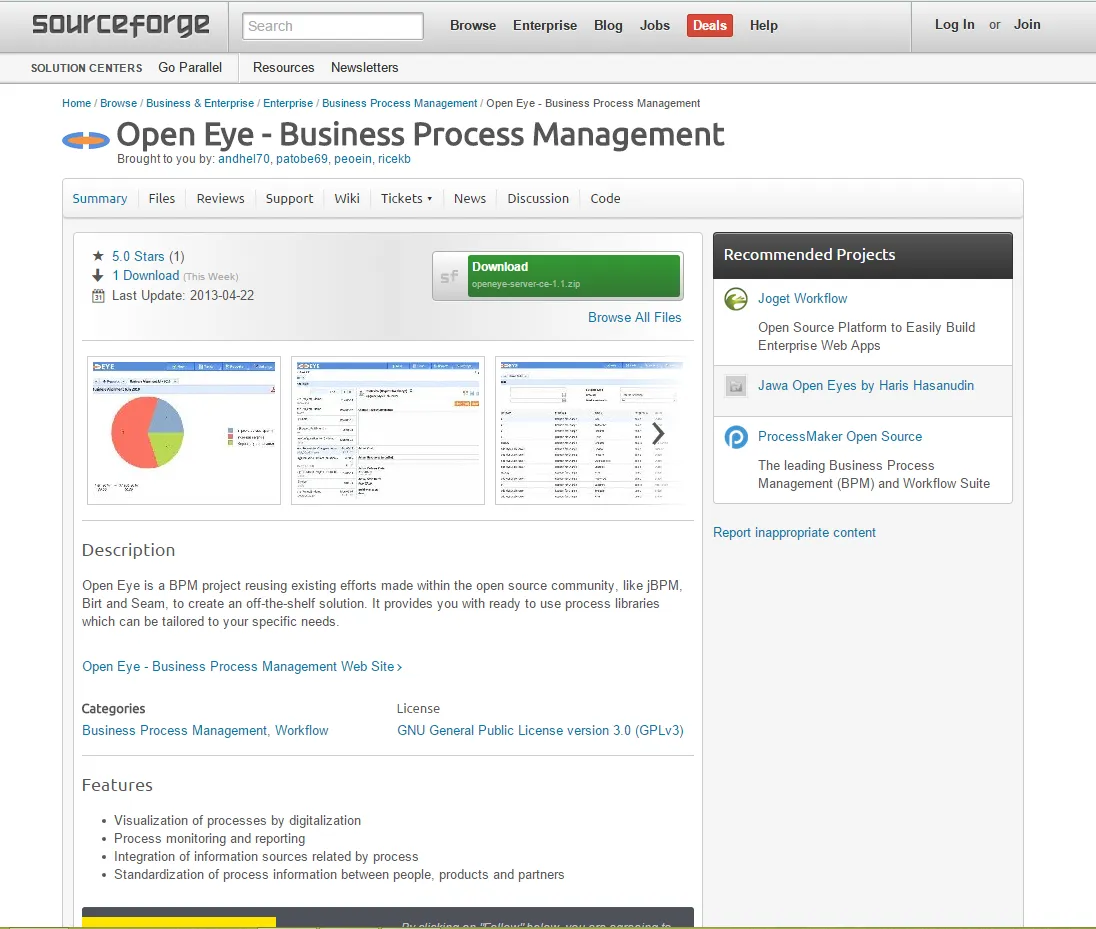Viewport: 1096px width, 929px height.
Task: Open Jawa Open Eyes by Haris Hasanudin
Action: point(866,385)
